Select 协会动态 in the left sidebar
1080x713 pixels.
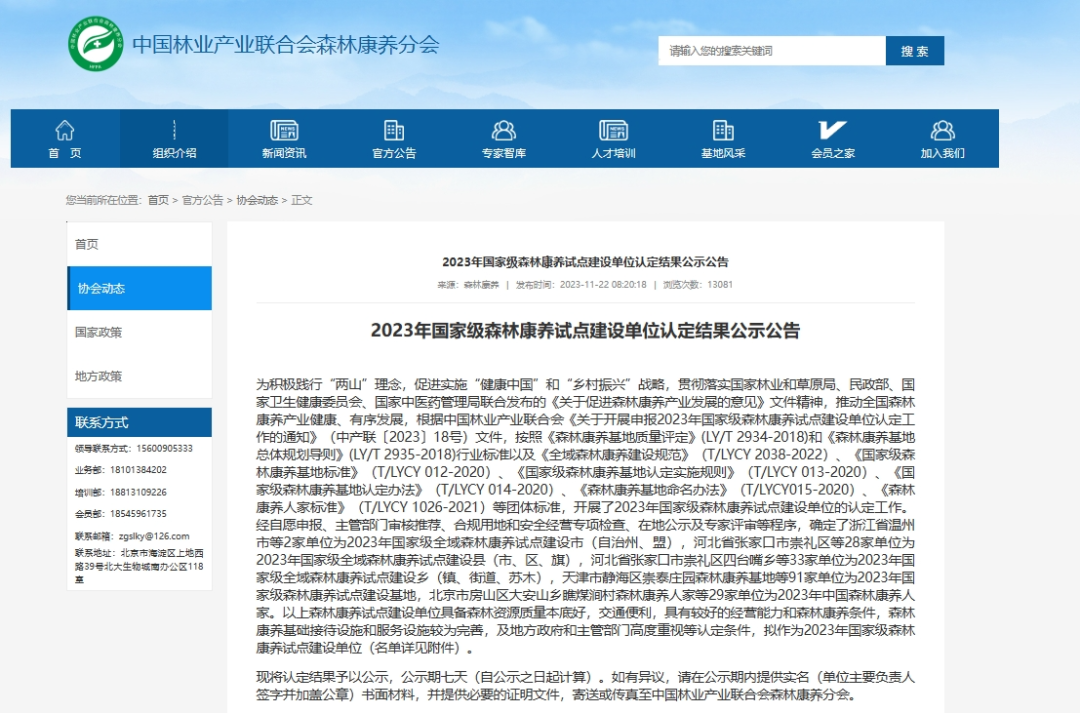[x=139, y=288]
